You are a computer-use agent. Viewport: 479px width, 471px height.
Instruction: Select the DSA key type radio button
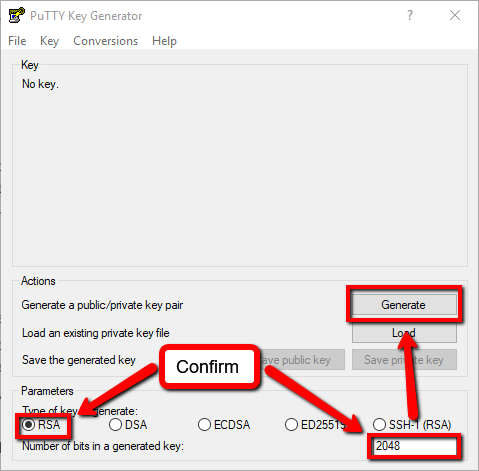pos(116,425)
